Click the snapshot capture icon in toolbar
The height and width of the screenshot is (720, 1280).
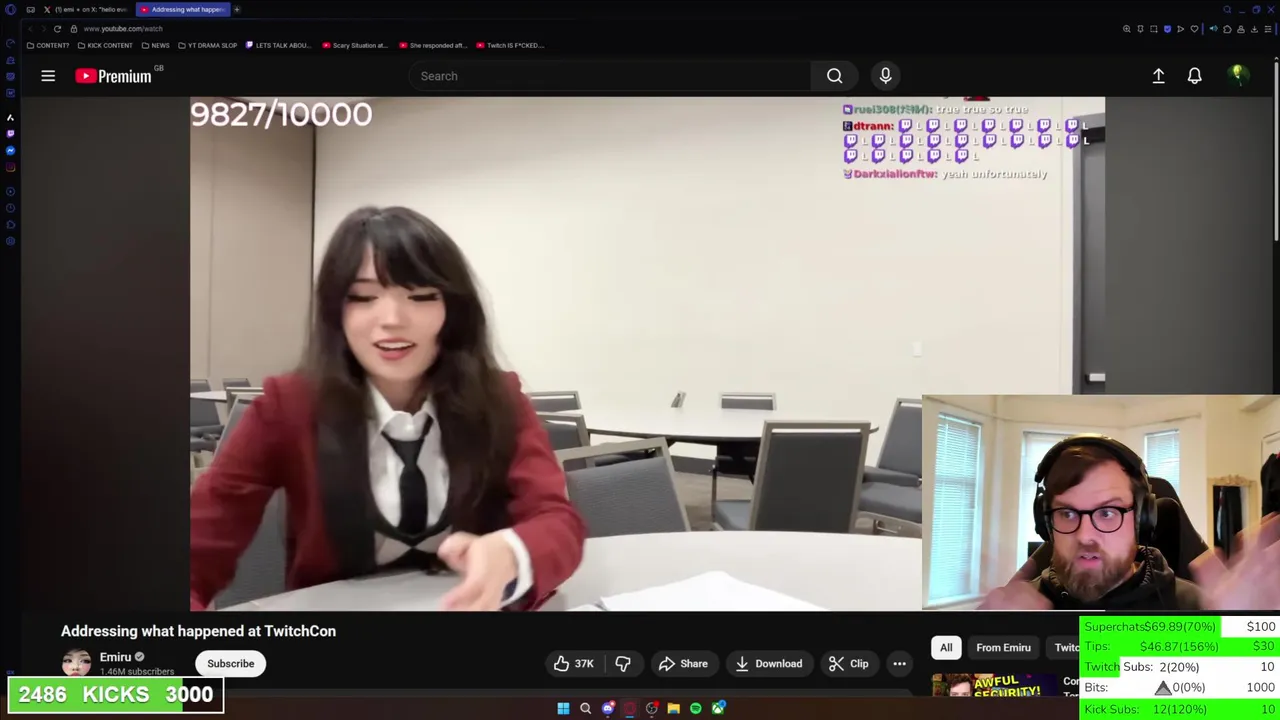coord(1154,29)
